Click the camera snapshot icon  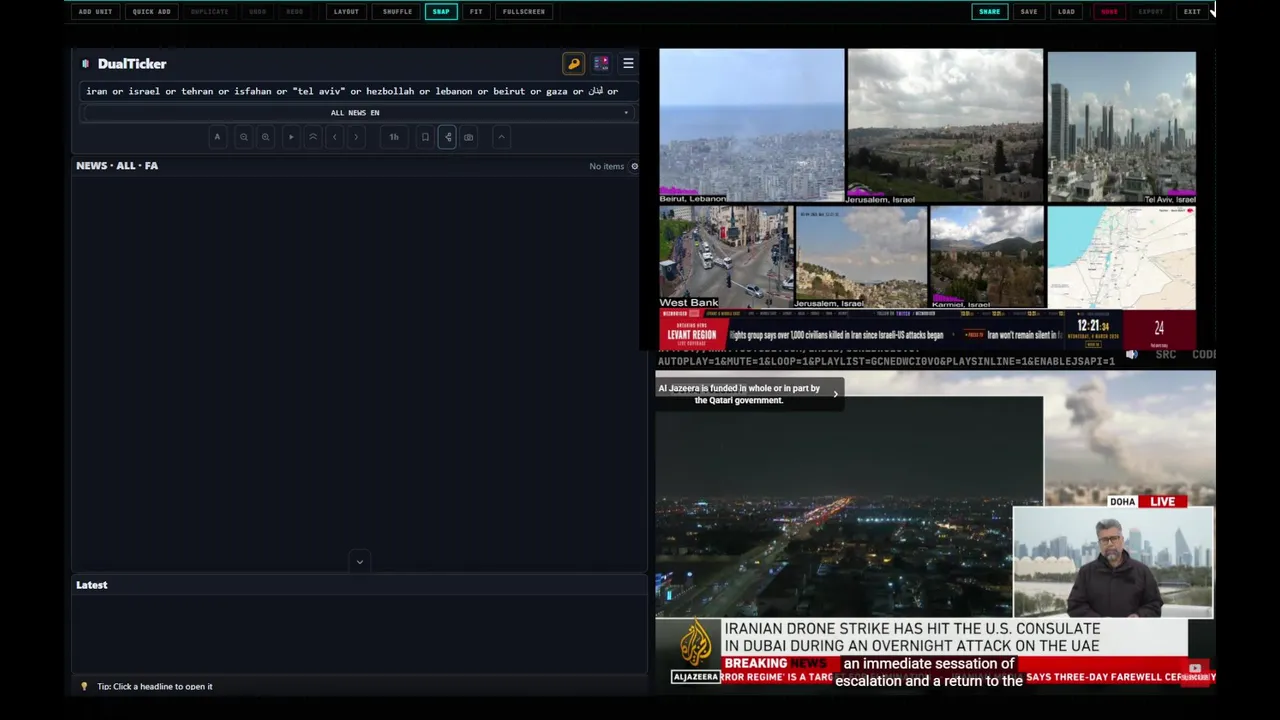click(x=468, y=137)
